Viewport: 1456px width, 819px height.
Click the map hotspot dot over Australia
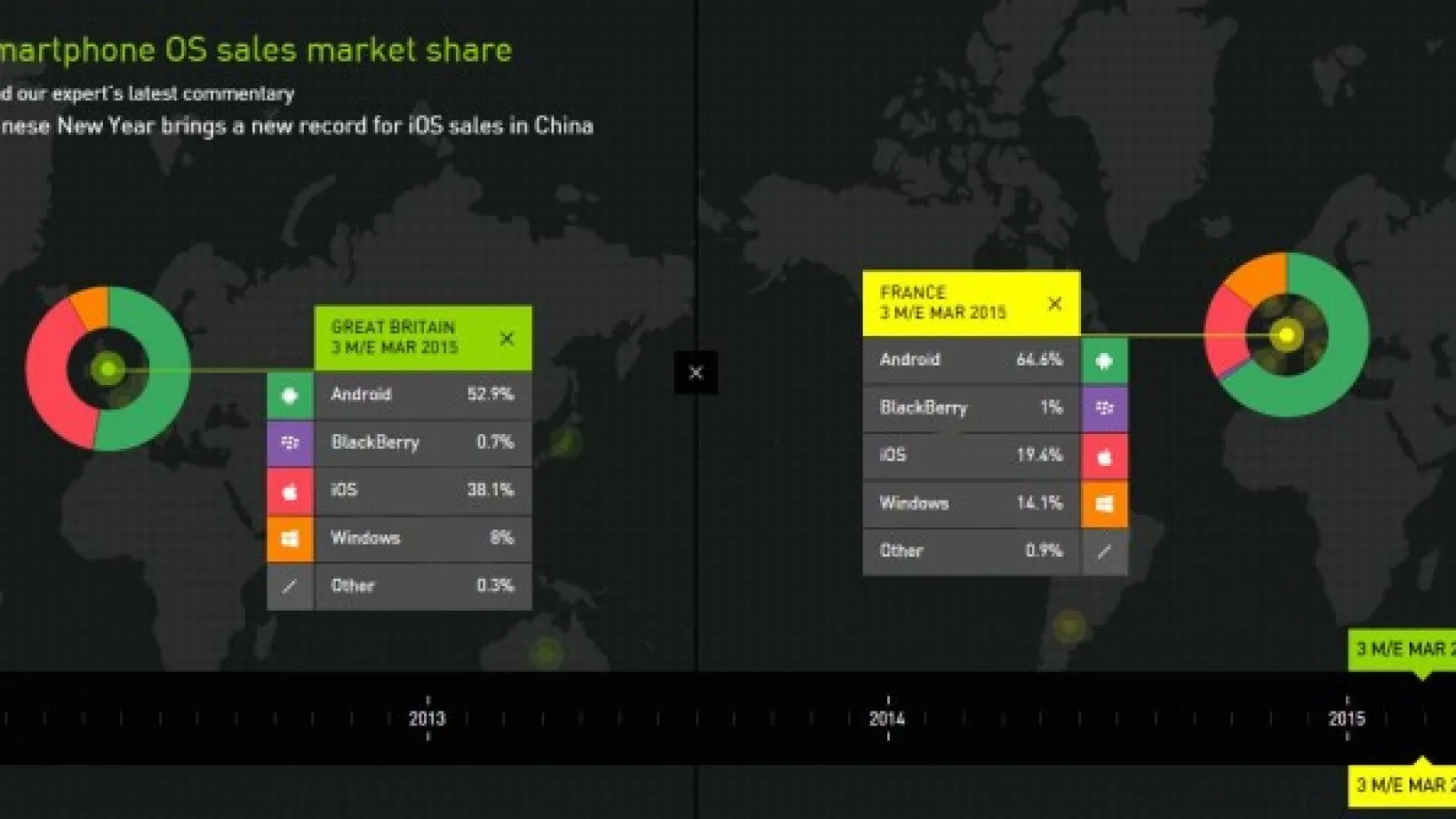[547, 652]
